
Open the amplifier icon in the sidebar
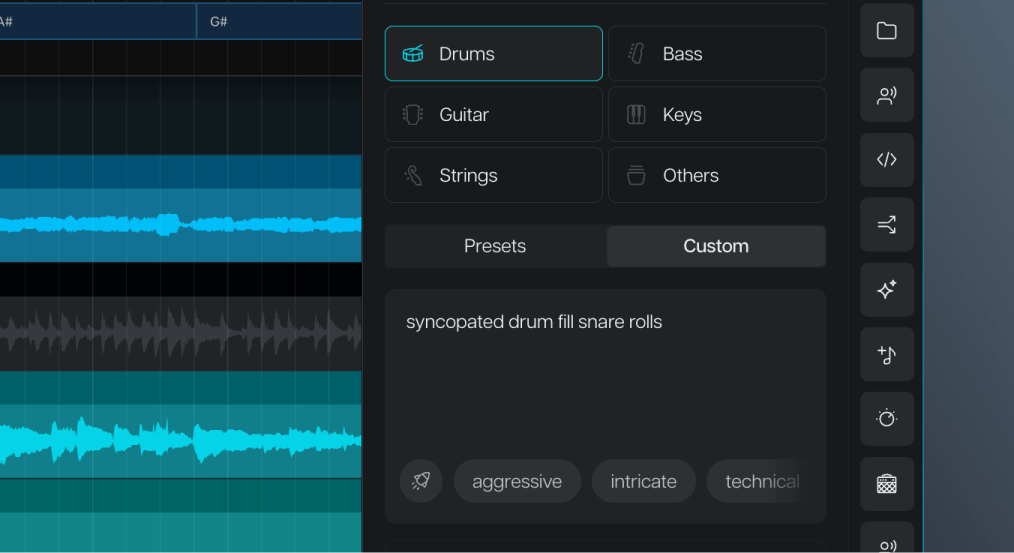pos(887,483)
